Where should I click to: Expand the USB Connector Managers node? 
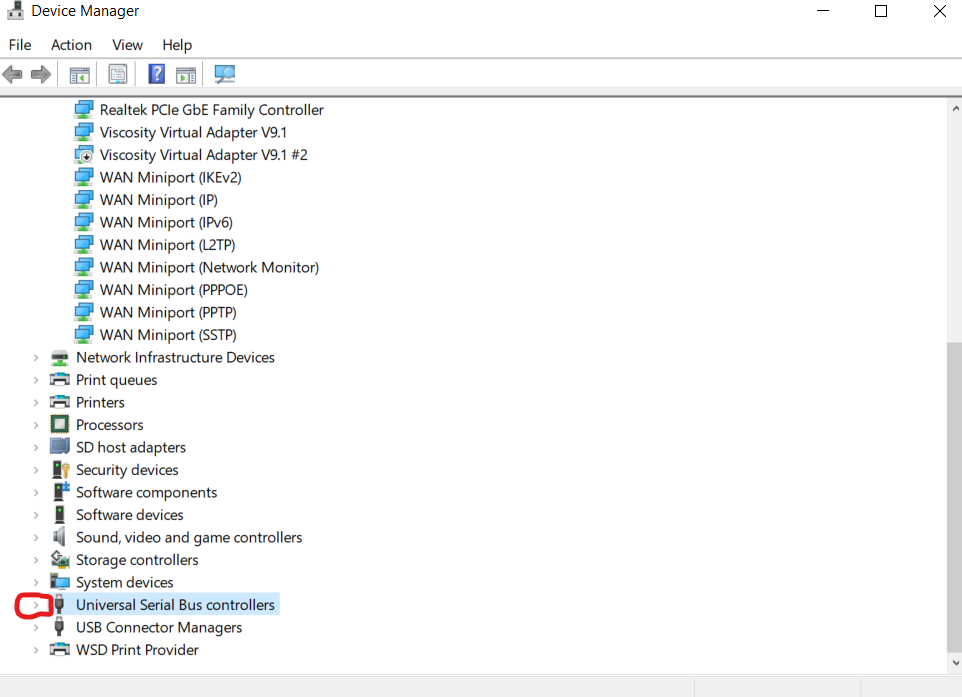pos(36,628)
